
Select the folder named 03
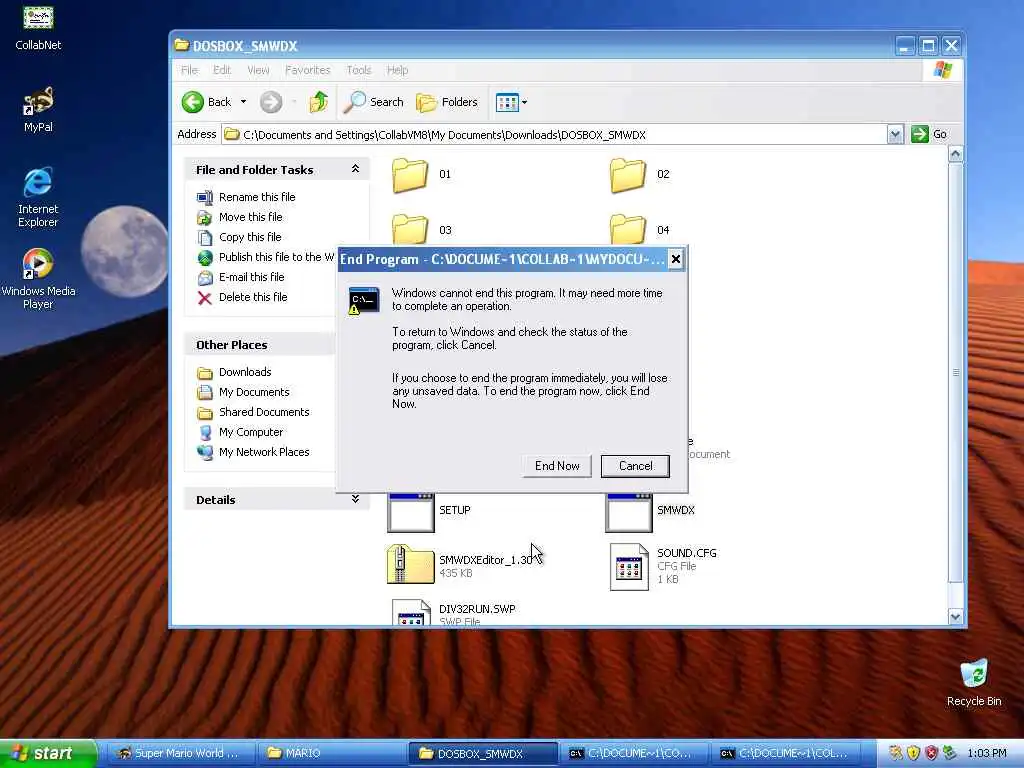[x=421, y=229]
